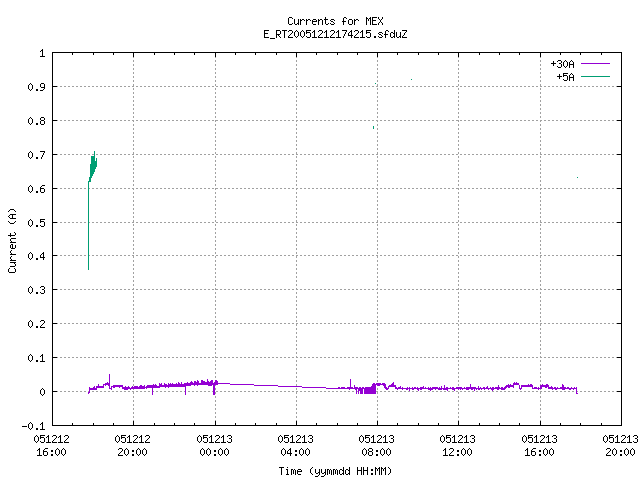Viewport: 640px width, 480px height.
Task: Click the x-axis label "051213 16:00"
Action: coord(539,445)
